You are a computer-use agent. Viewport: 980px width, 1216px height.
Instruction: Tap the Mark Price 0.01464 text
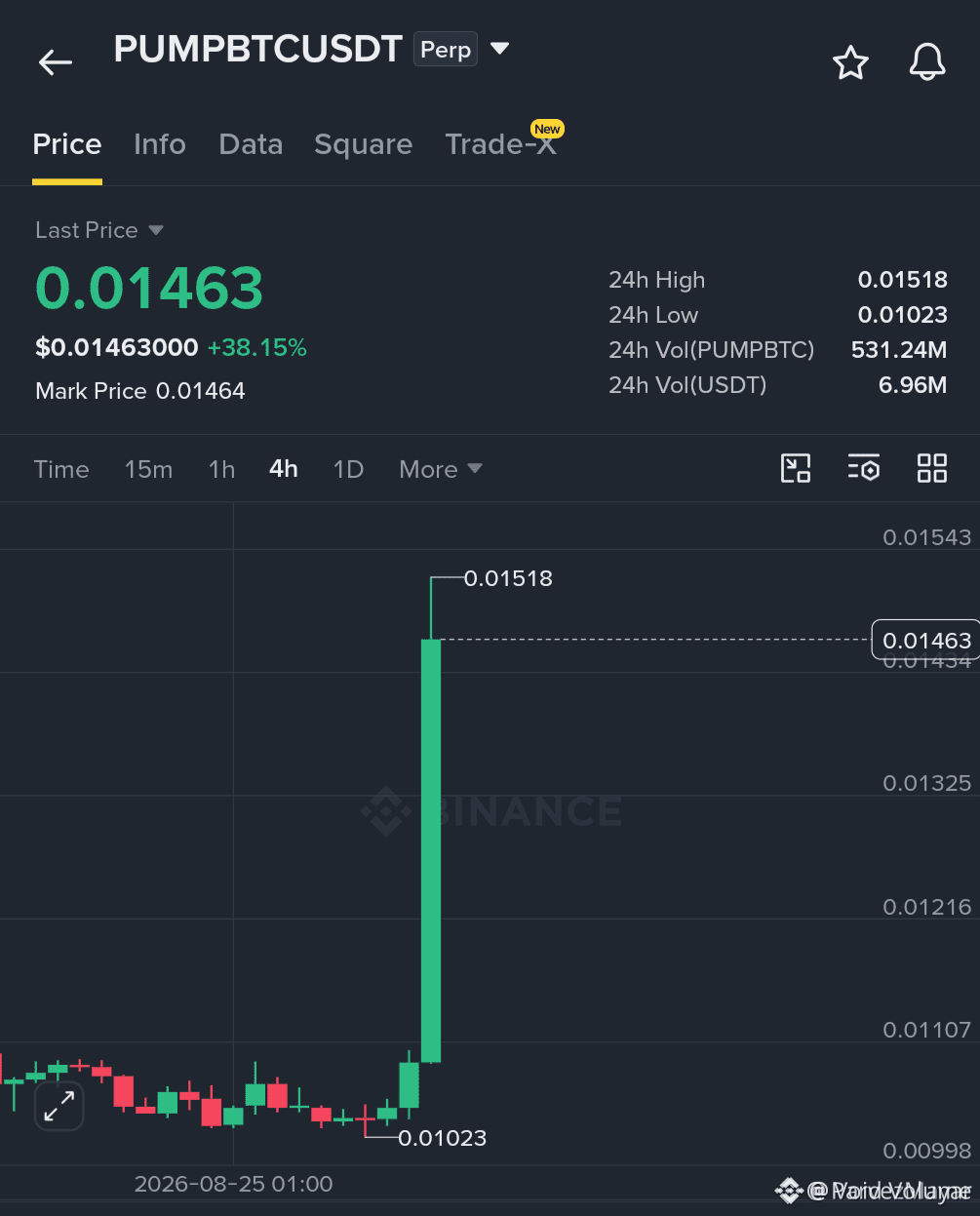[x=140, y=391]
